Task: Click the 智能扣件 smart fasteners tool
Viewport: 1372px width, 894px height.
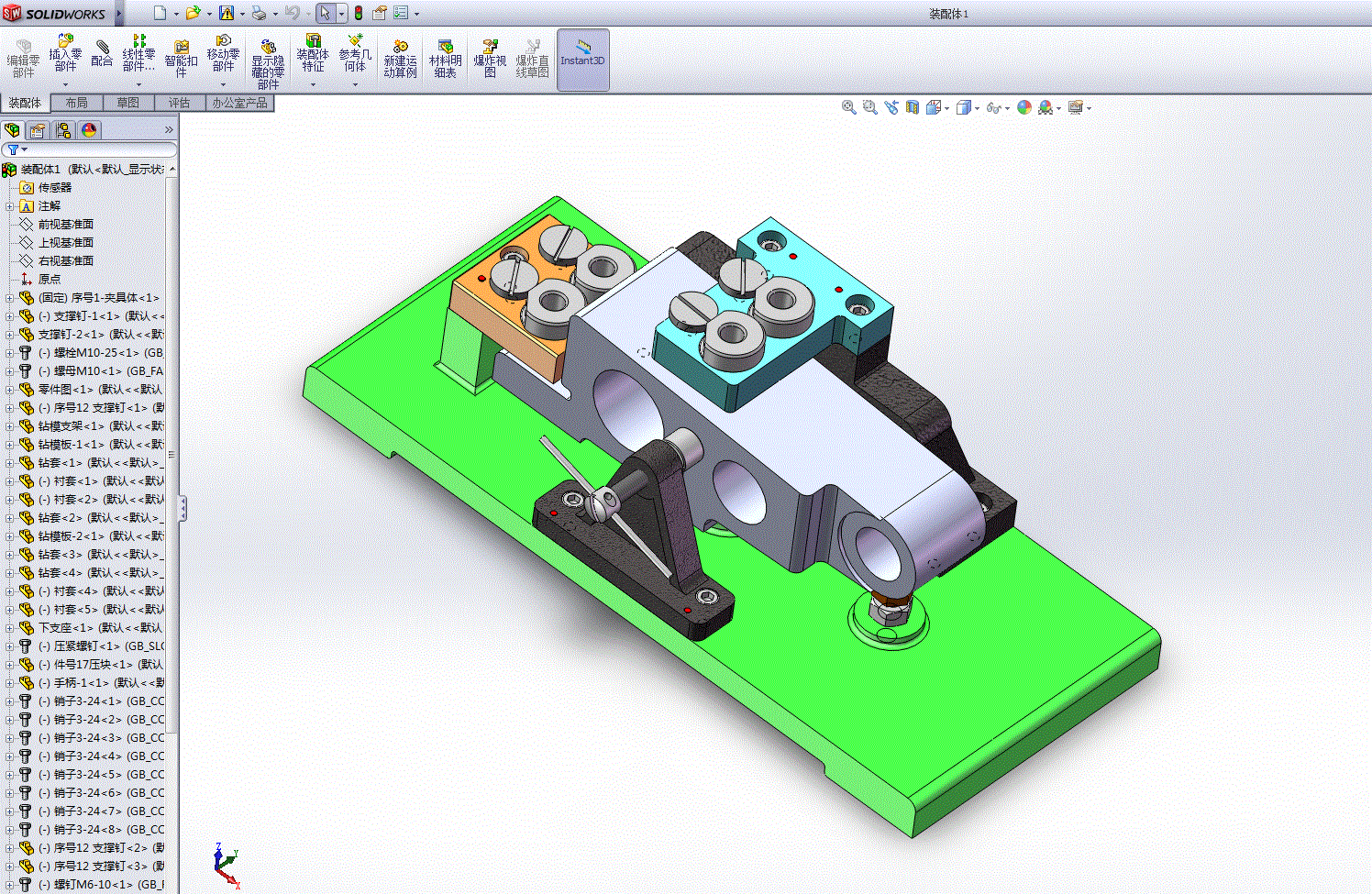Action: click(x=181, y=59)
